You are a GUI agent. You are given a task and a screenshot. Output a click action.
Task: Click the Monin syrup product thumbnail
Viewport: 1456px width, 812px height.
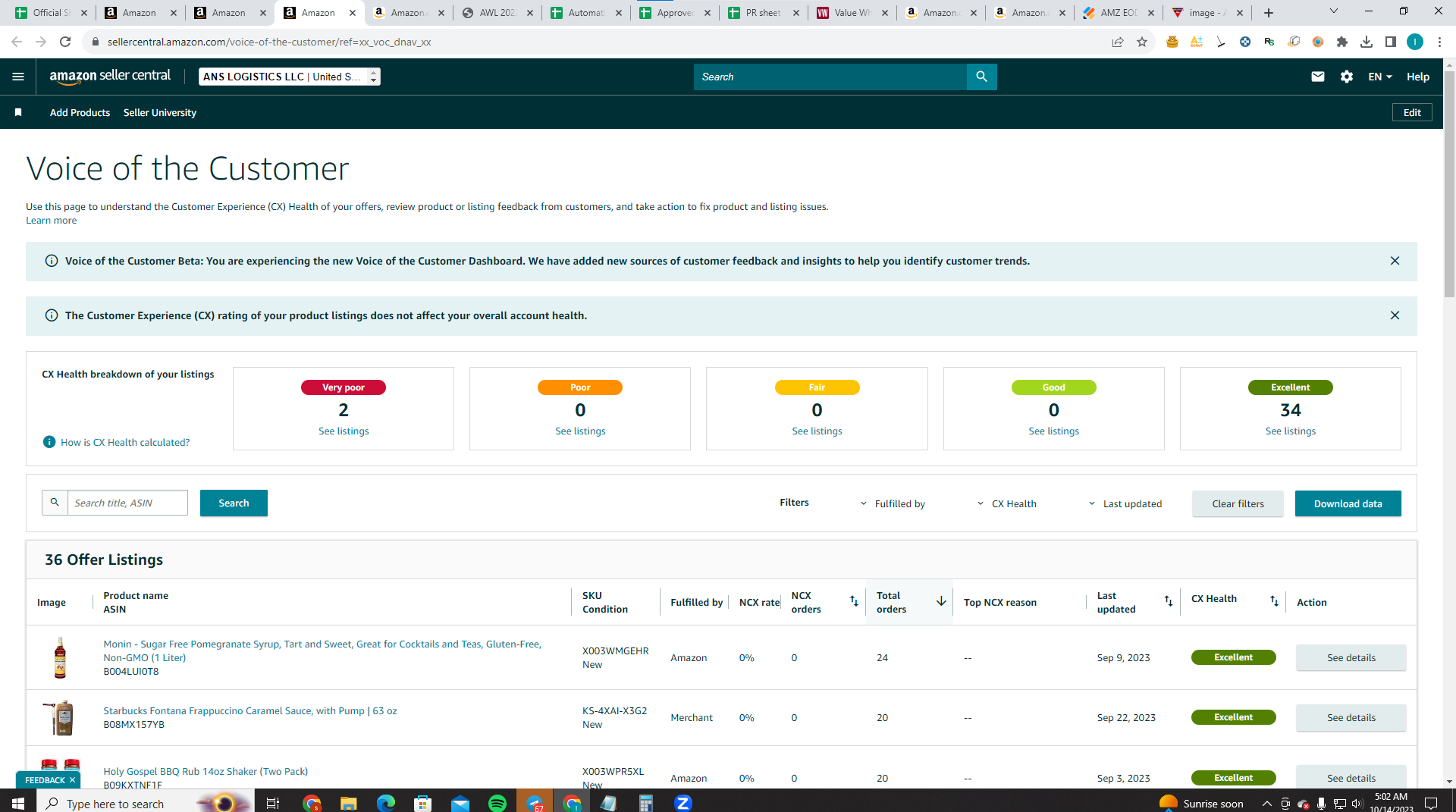[x=60, y=657]
